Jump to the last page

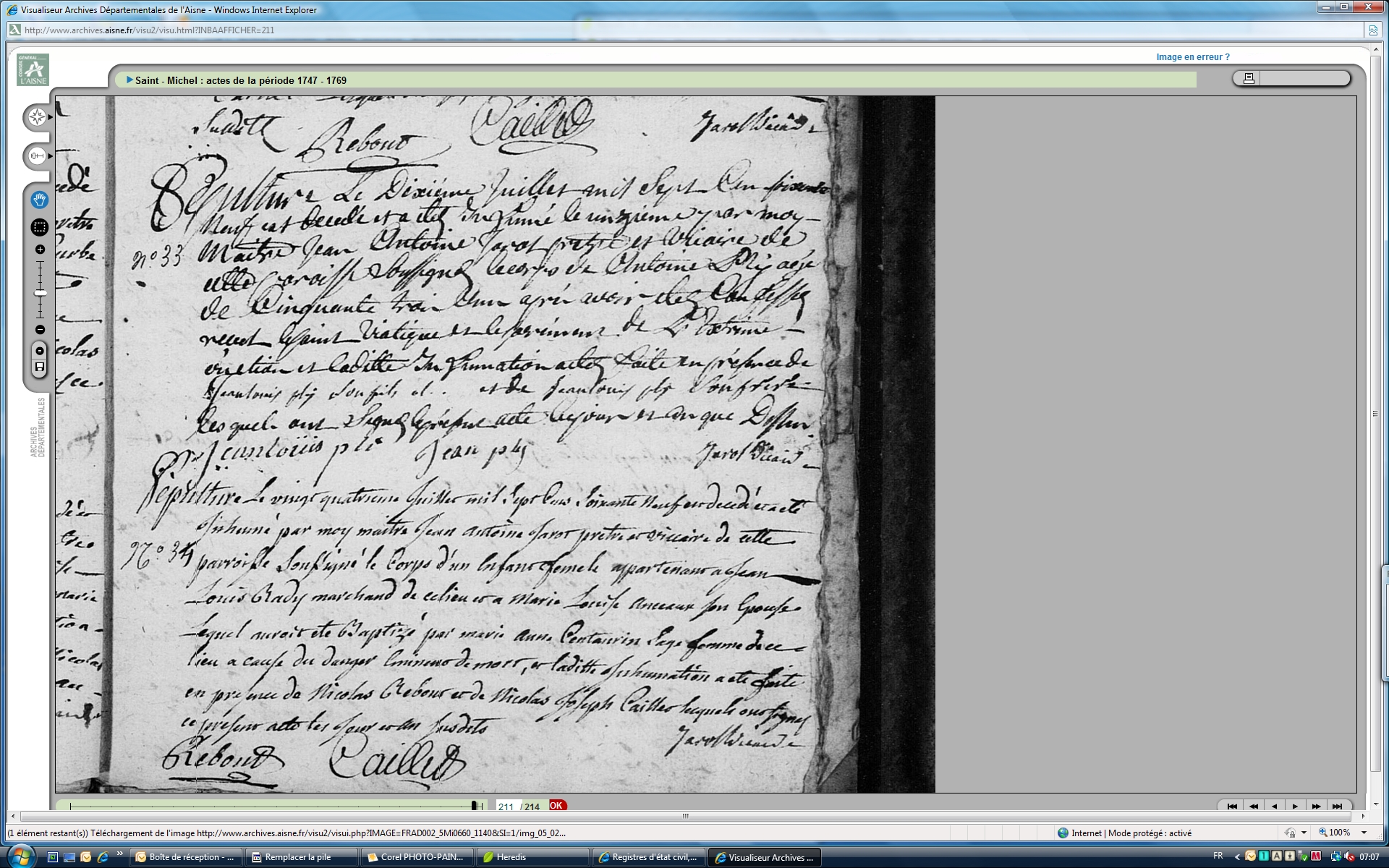[1337, 806]
